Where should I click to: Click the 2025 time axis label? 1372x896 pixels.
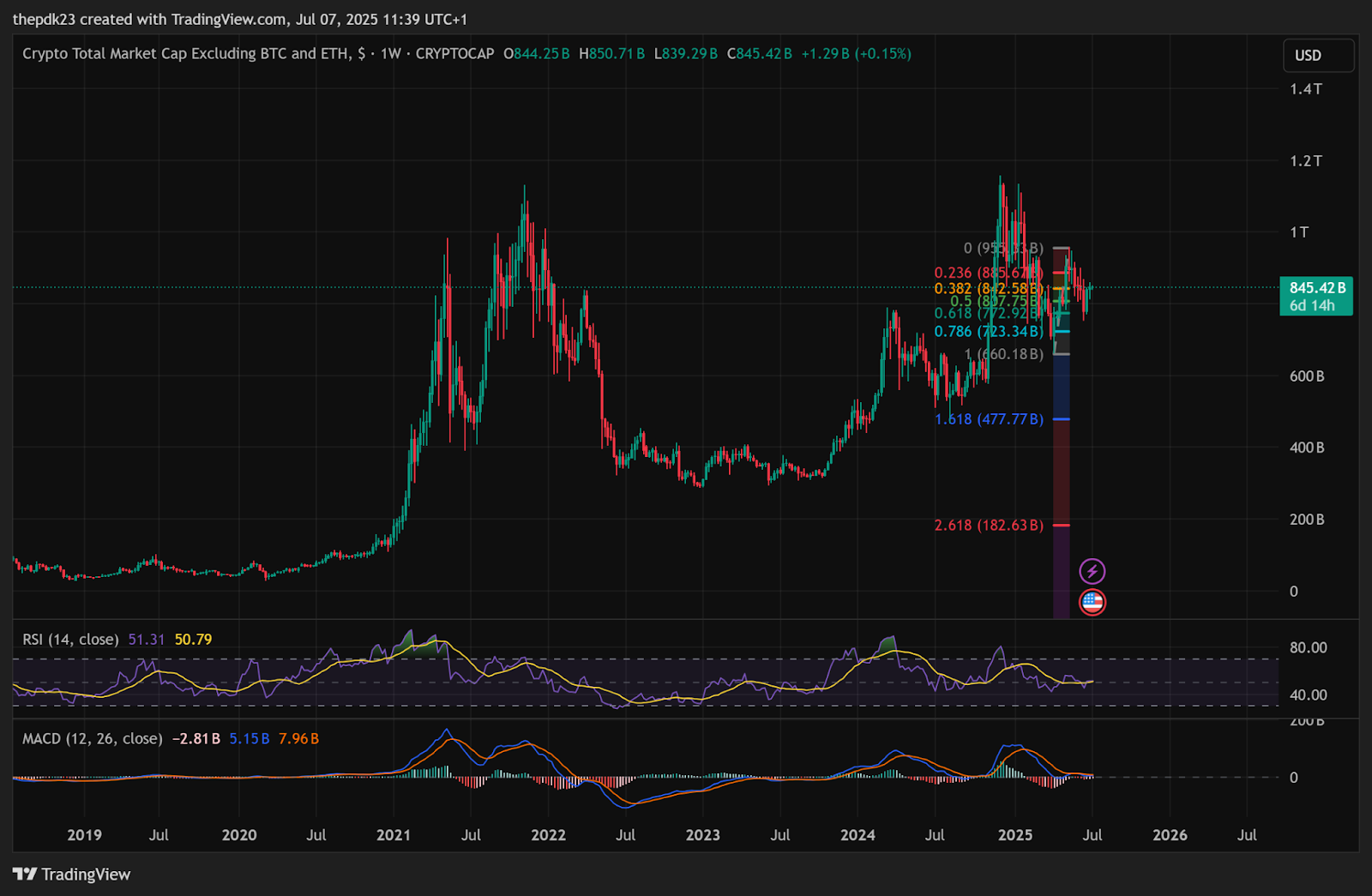click(x=1015, y=835)
